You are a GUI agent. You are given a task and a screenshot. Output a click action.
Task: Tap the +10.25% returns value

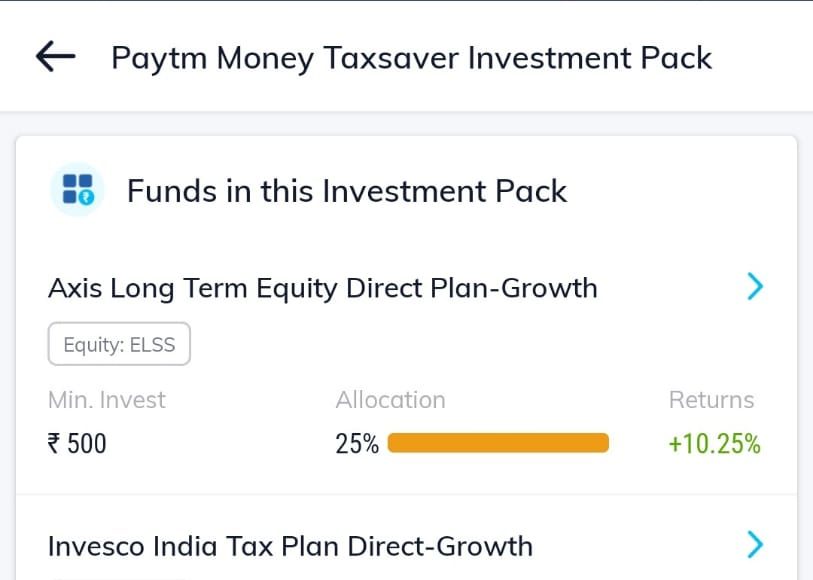714,443
